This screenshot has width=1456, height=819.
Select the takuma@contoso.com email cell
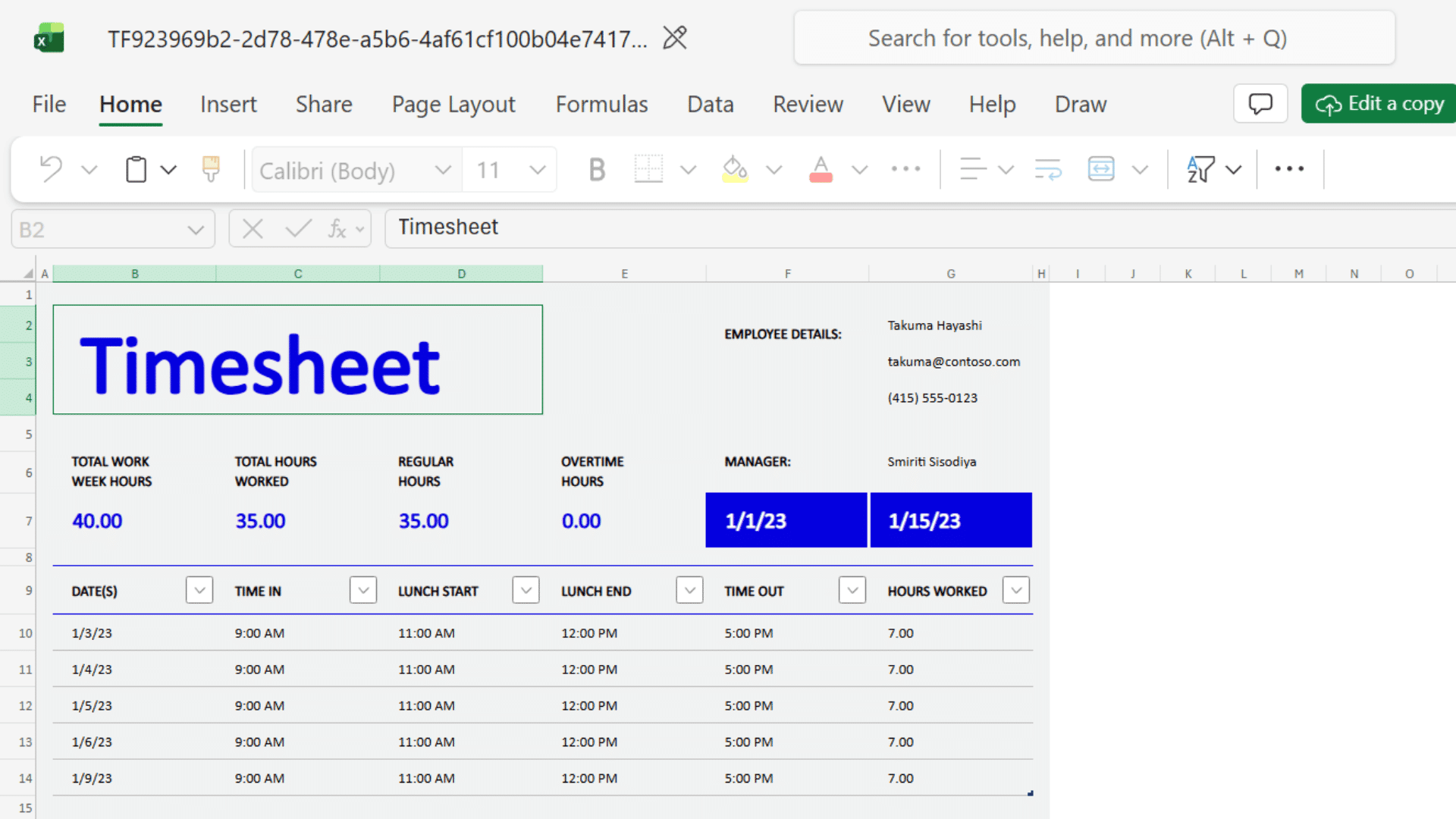(954, 362)
